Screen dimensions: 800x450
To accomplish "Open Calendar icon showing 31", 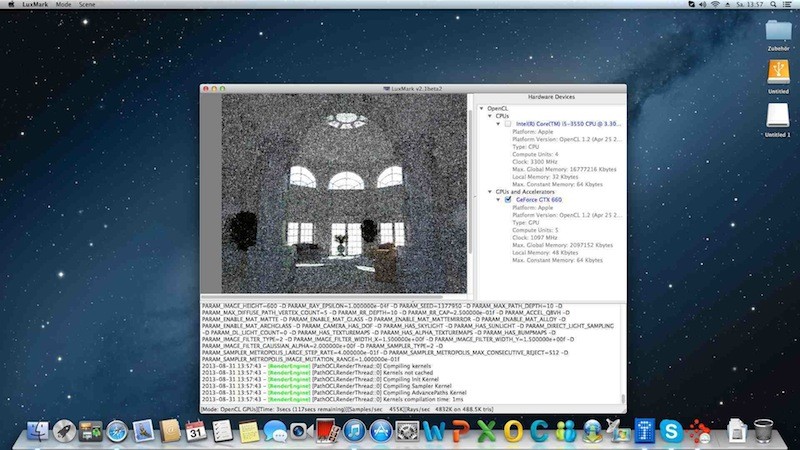I will pyautogui.click(x=196, y=431).
